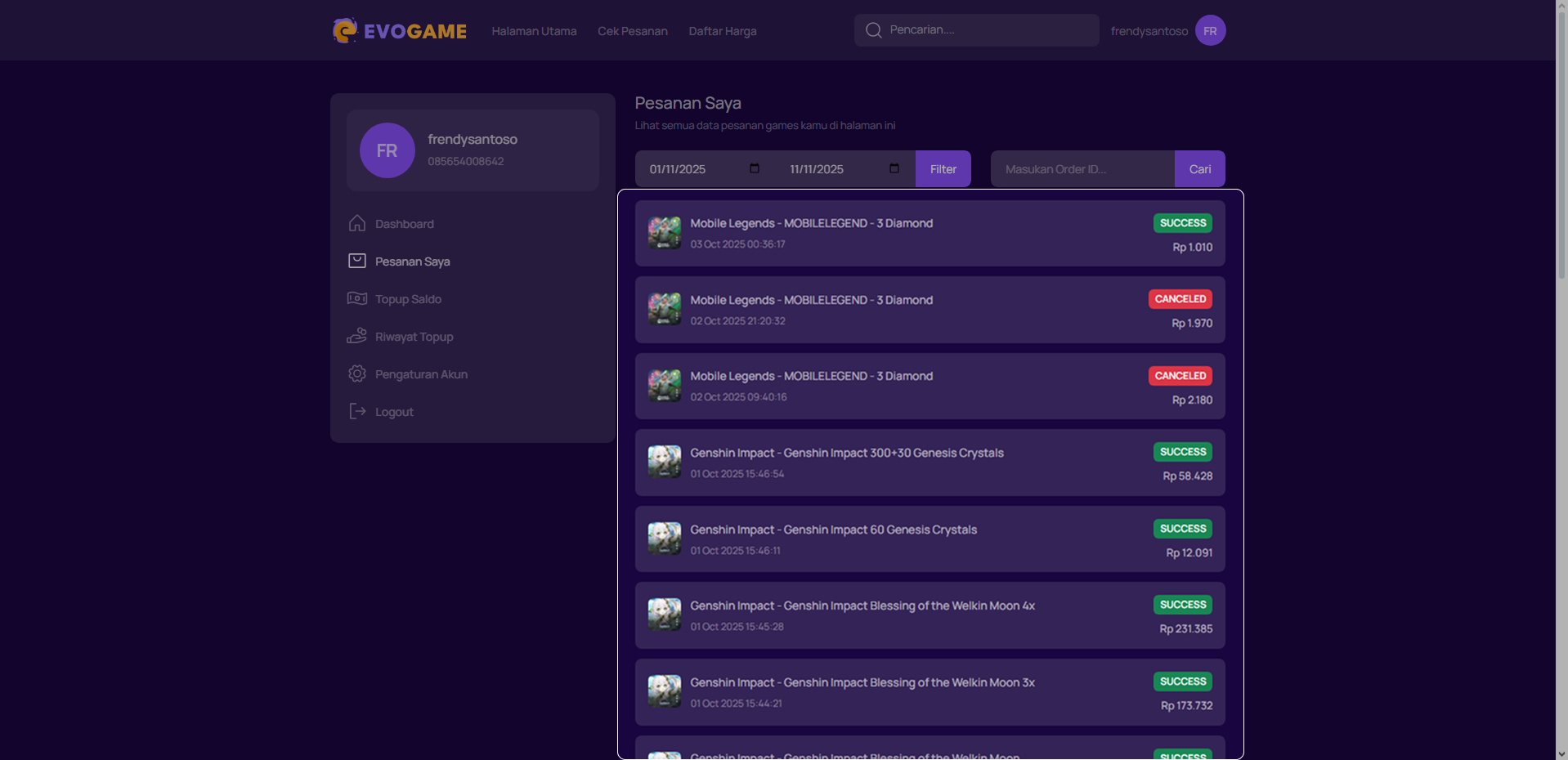
Task: Open calendar picker for start date
Action: coord(755,168)
